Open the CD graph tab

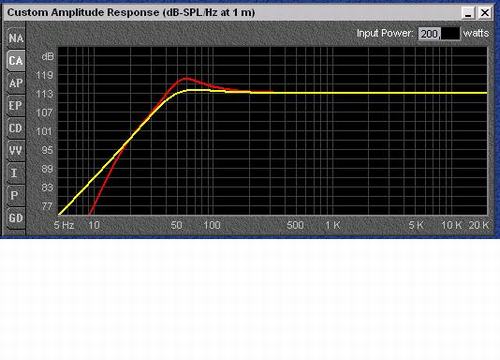[16, 128]
